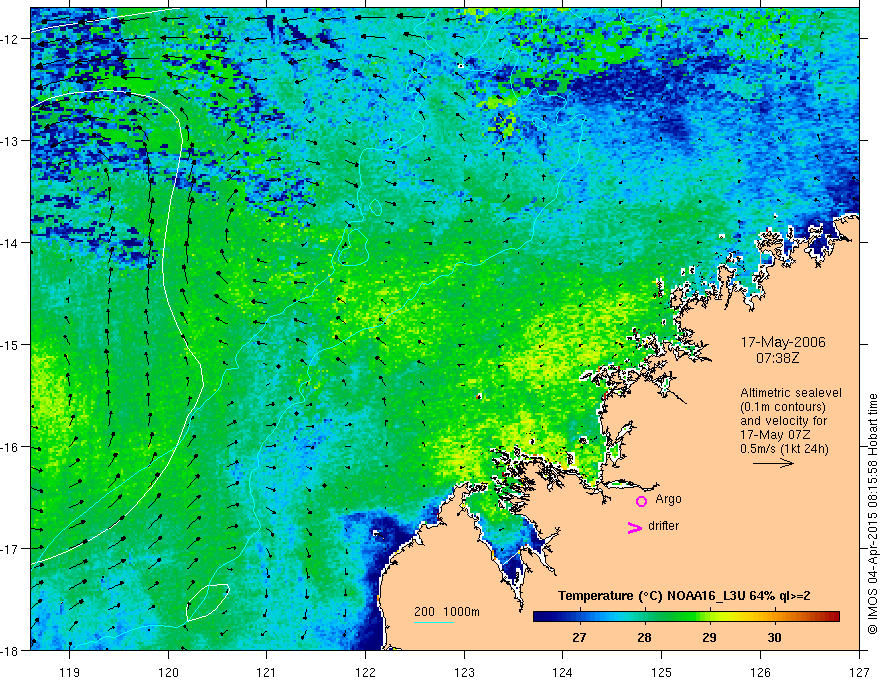
Task: Click the latitude -17 axis label
Action: tap(11, 548)
